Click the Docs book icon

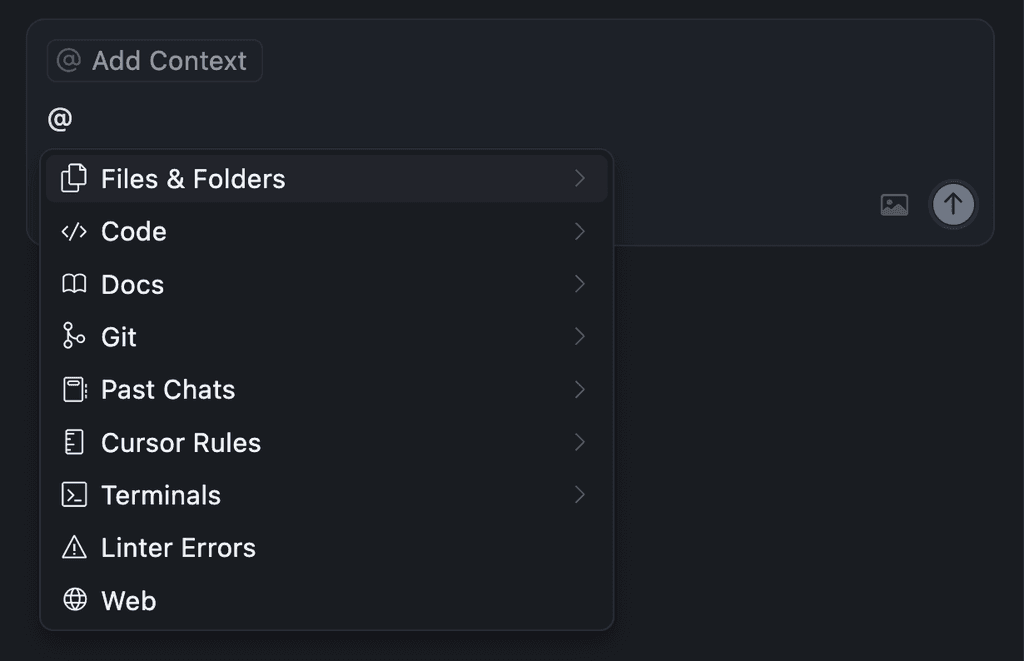point(72,284)
